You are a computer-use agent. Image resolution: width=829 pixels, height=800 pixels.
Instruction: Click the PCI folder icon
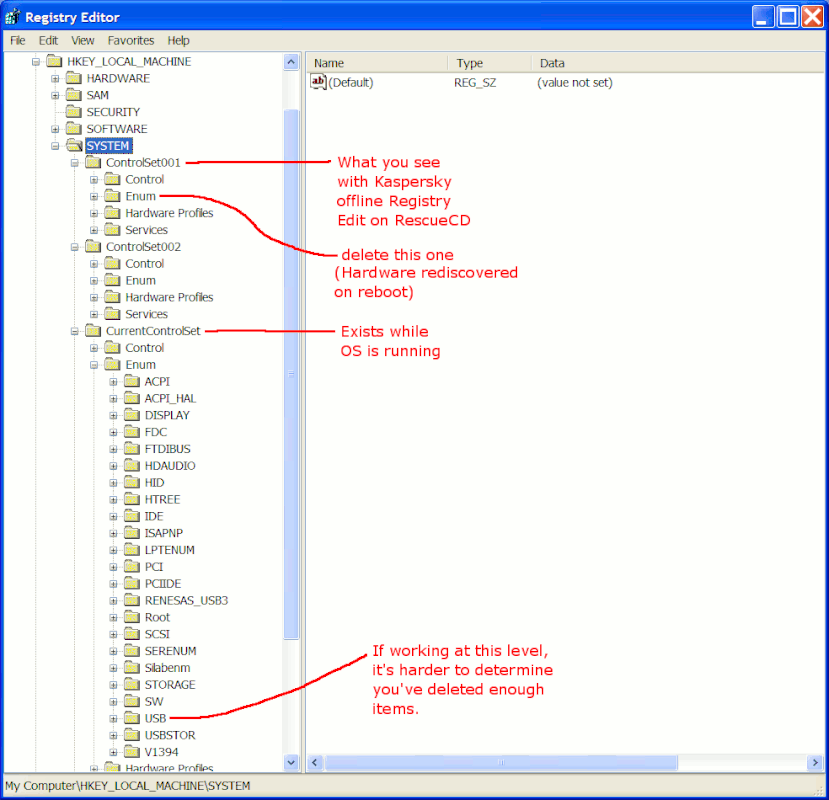(x=132, y=567)
